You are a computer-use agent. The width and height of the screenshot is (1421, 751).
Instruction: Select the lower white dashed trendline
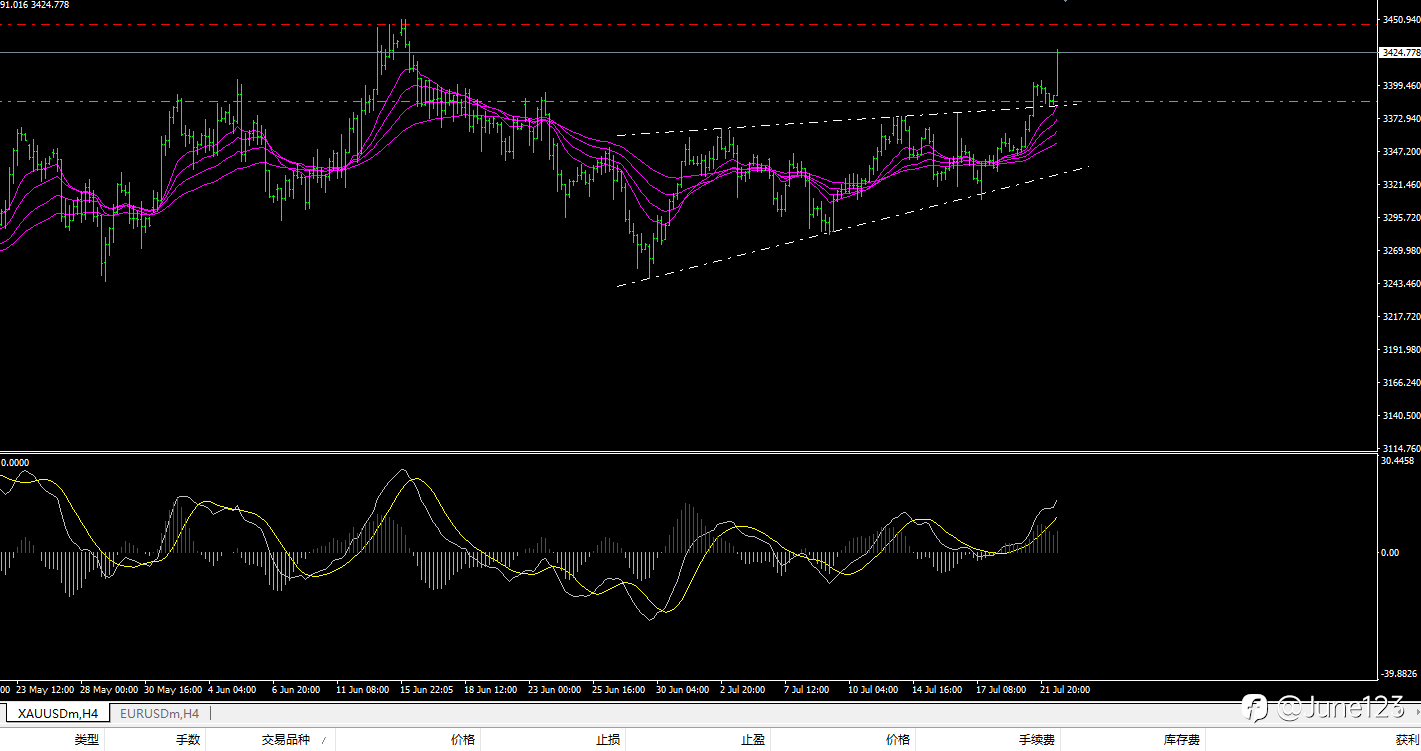click(x=852, y=227)
